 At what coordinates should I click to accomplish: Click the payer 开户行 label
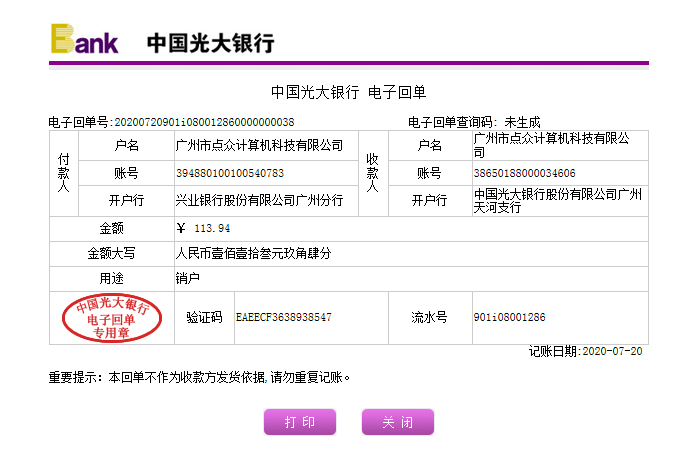tap(126, 201)
